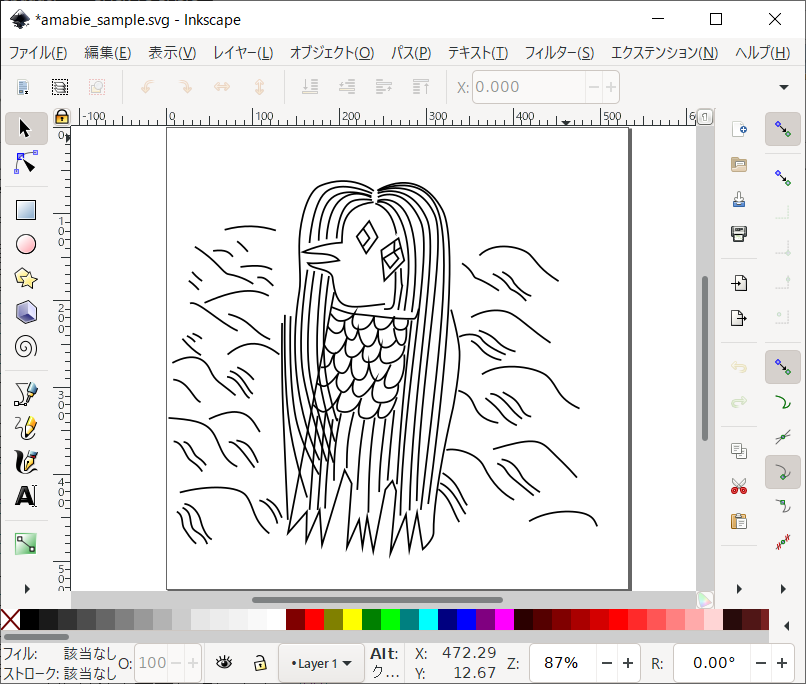Select the Star polygon tool
Viewport: 806px width, 684px height.
click(x=26, y=279)
